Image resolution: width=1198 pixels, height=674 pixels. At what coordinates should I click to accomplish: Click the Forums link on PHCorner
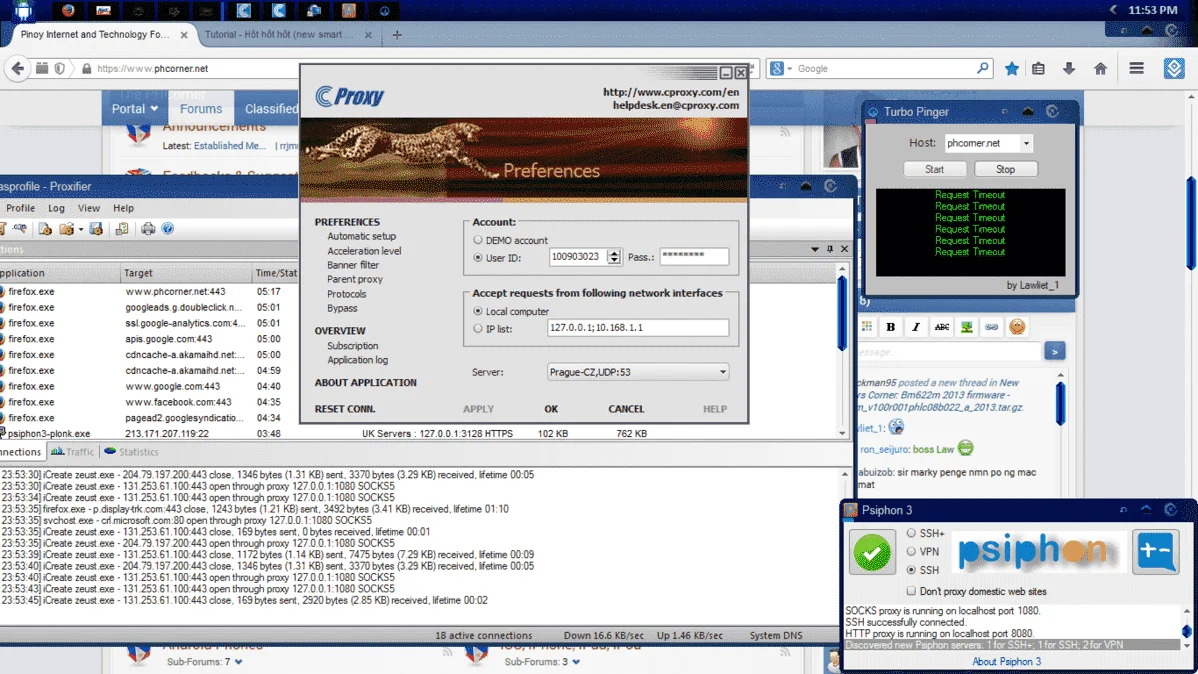coord(201,109)
